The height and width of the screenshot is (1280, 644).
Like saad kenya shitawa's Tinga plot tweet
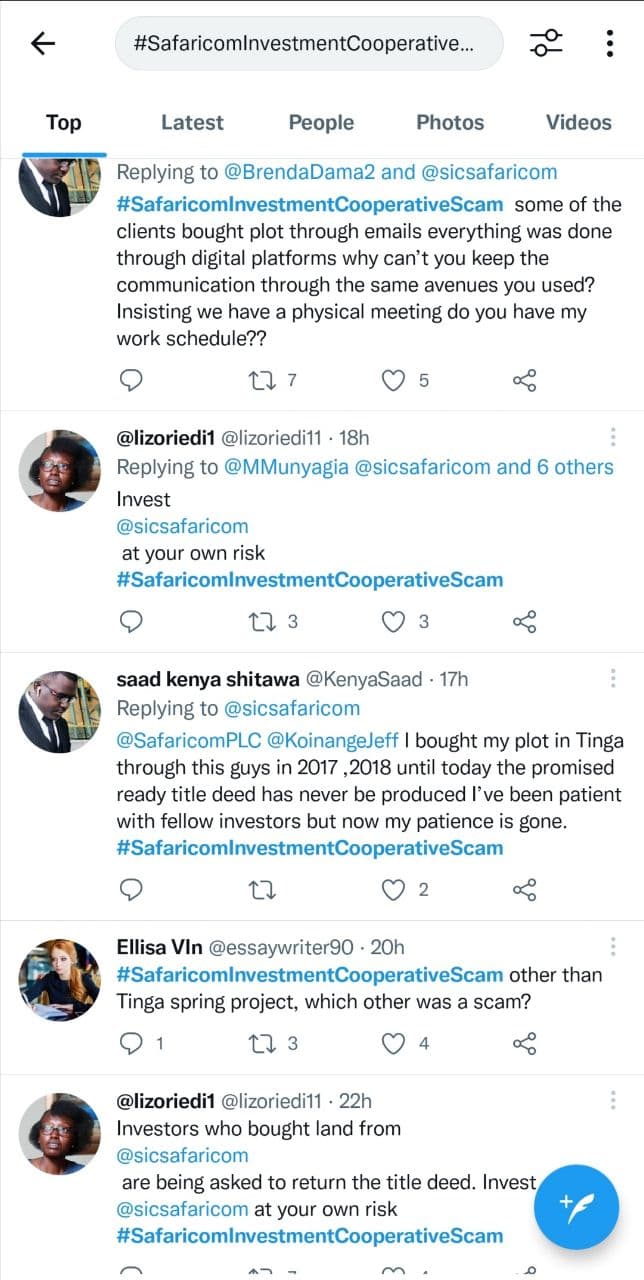pos(396,889)
